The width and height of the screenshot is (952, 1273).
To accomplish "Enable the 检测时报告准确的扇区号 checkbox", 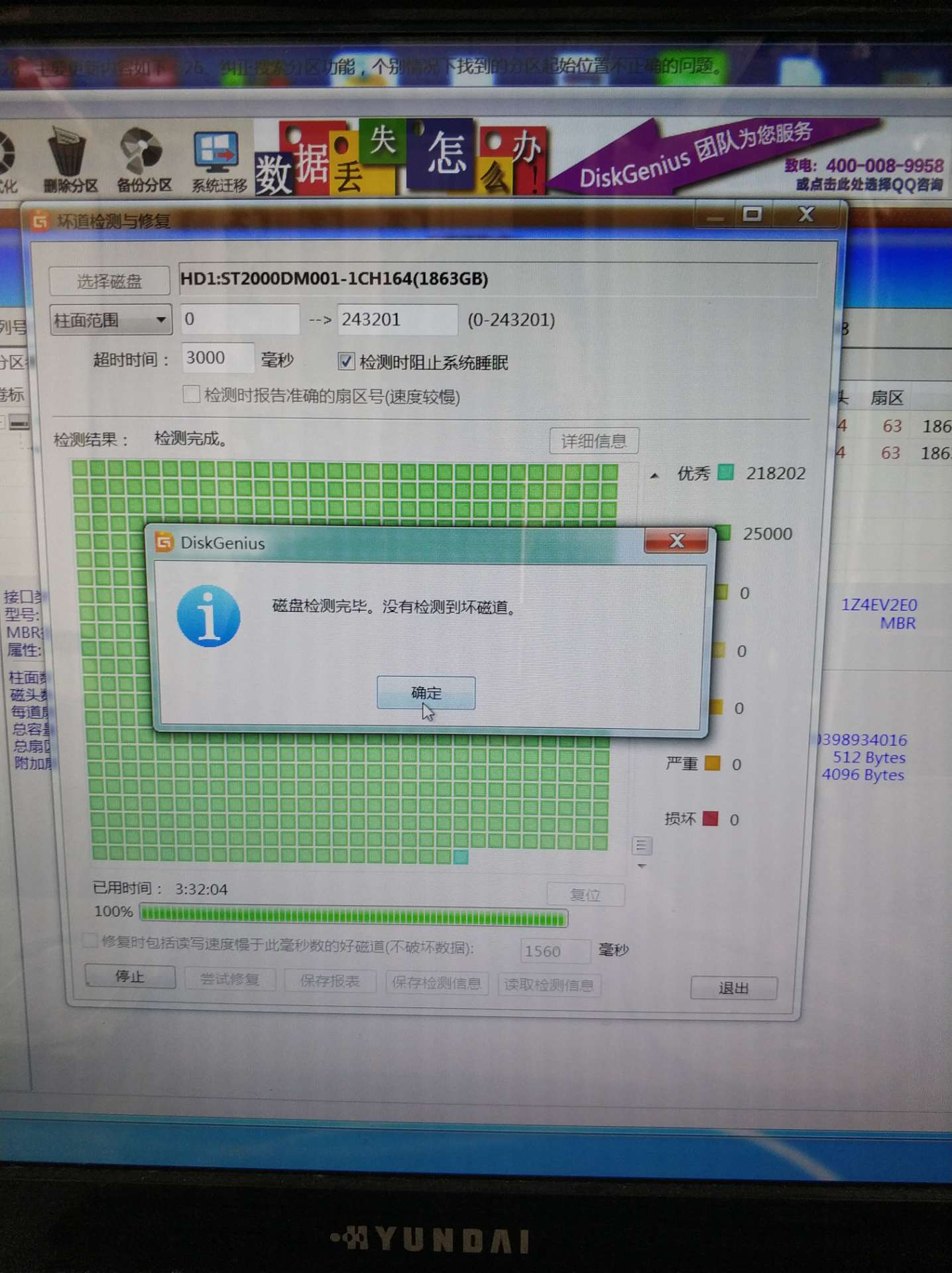I will pyautogui.click(x=191, y=394).
